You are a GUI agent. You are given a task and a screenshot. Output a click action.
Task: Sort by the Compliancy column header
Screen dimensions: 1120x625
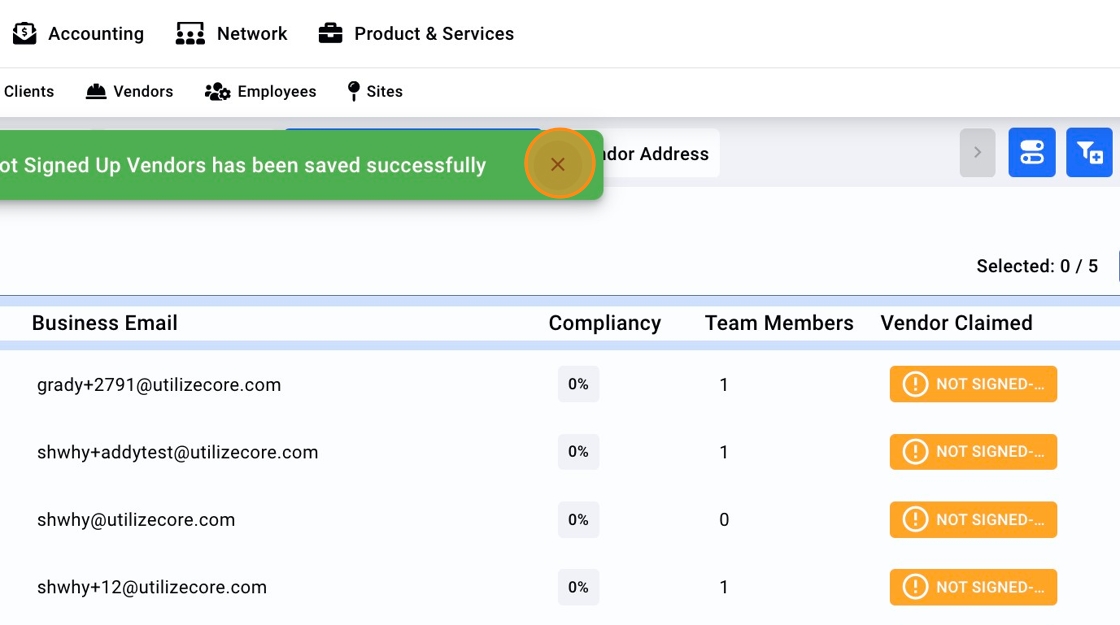(x=604, y=323)
